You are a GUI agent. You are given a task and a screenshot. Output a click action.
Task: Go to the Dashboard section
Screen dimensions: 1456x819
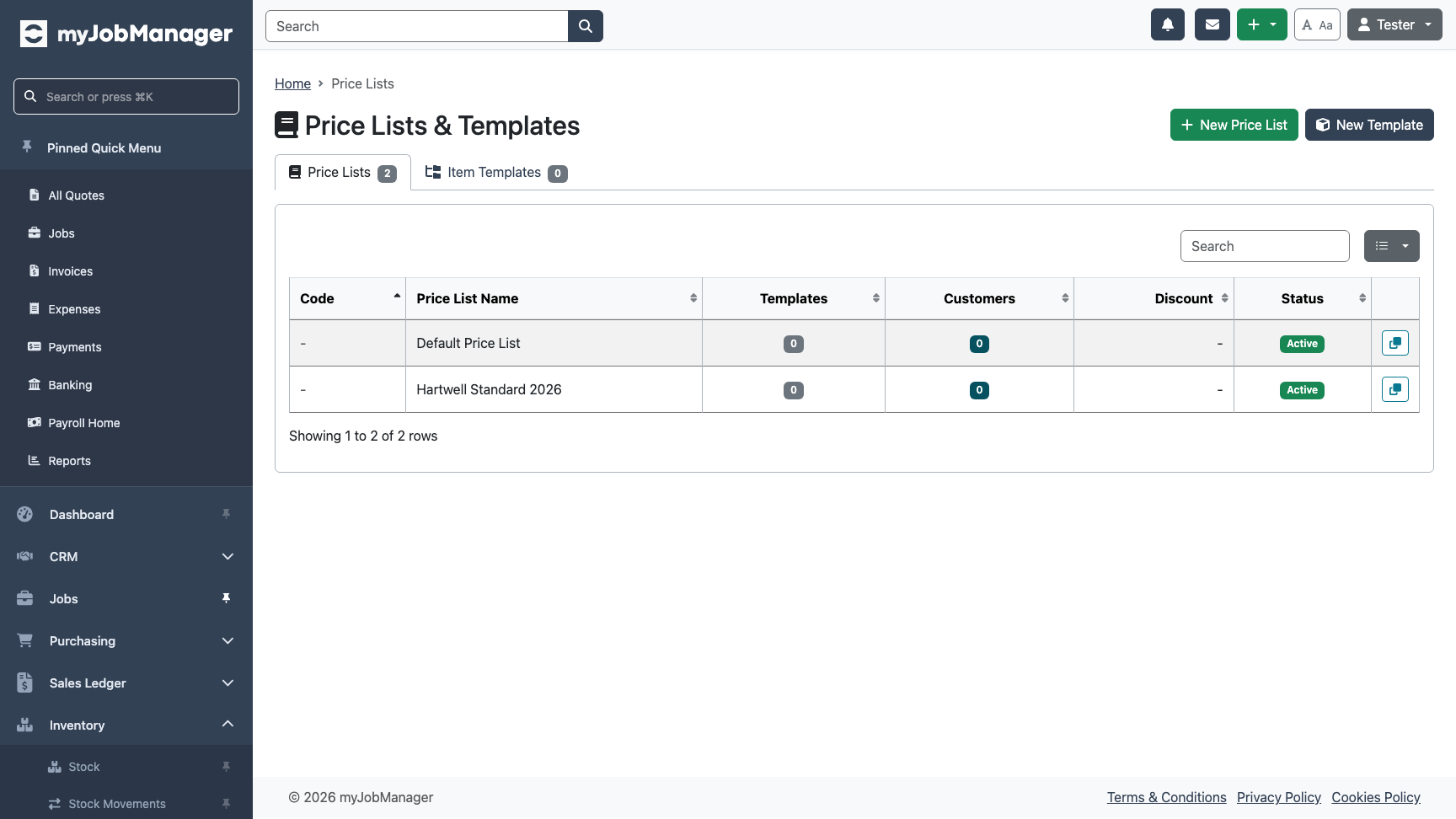coord(82,515)
